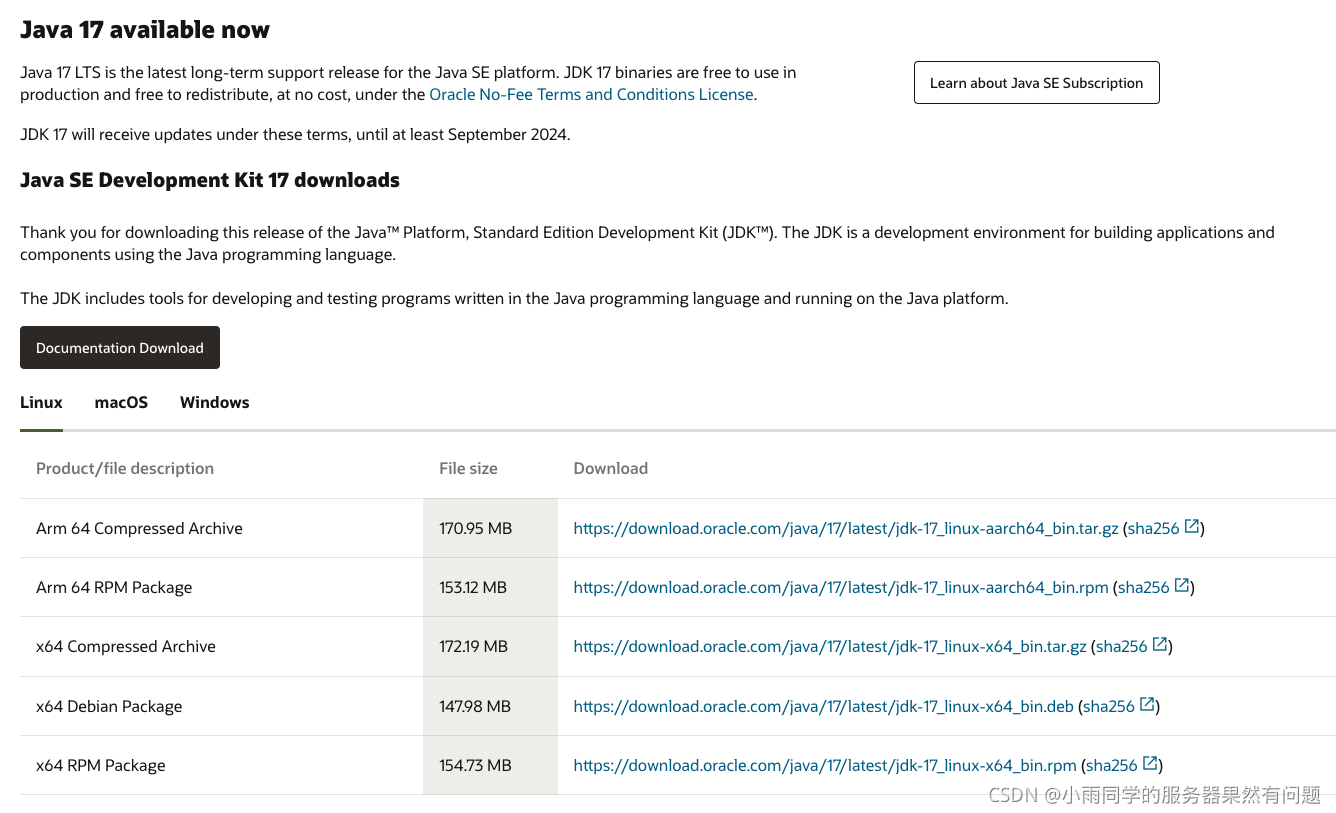Open sha256 link for x64 RPM Package
The height and width of the screenshot is (813, 1336).
(x=1112, y=765)
